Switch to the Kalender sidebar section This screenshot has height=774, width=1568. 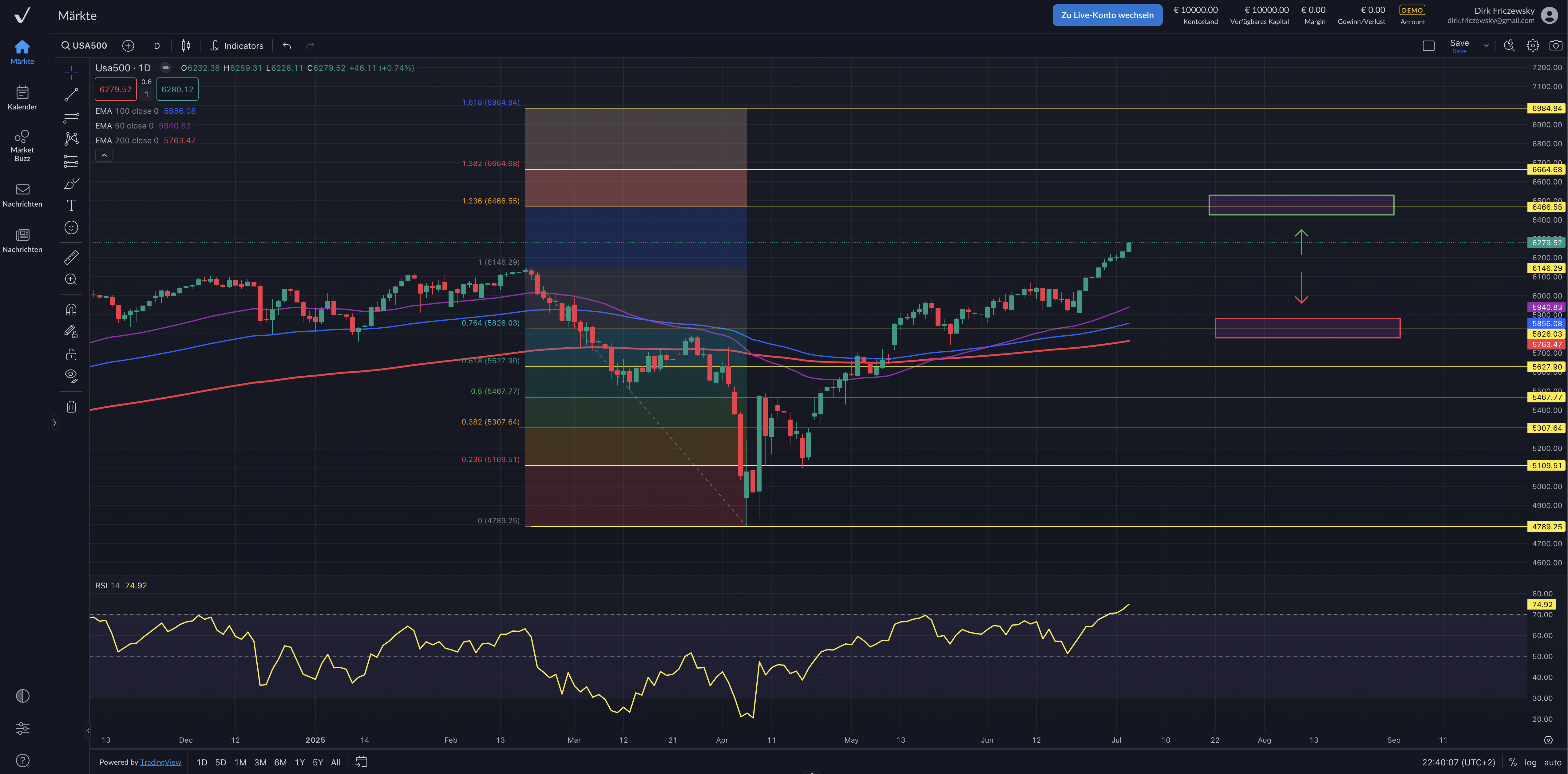tap(22, 97)
